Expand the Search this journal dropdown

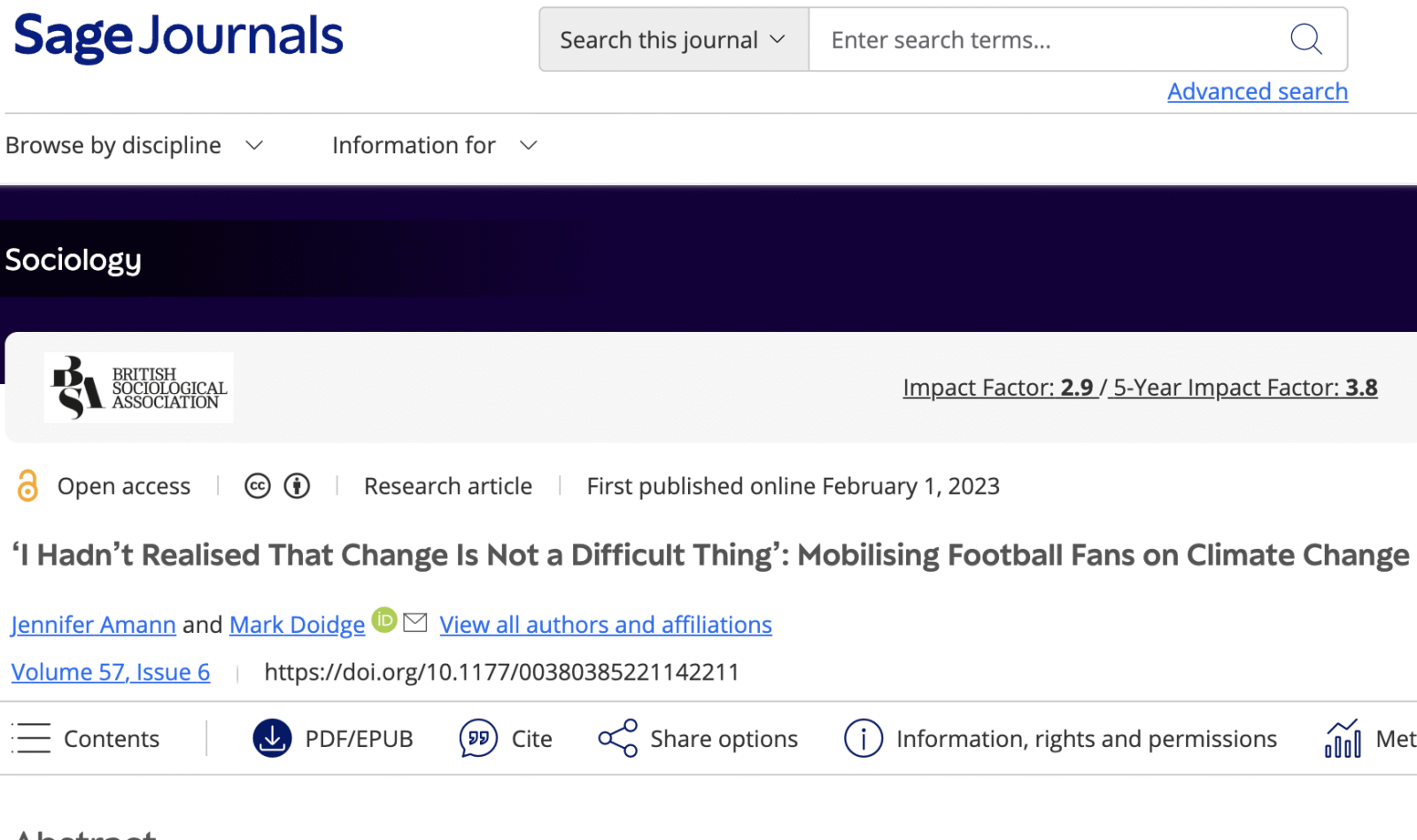(x=673, y=40)
